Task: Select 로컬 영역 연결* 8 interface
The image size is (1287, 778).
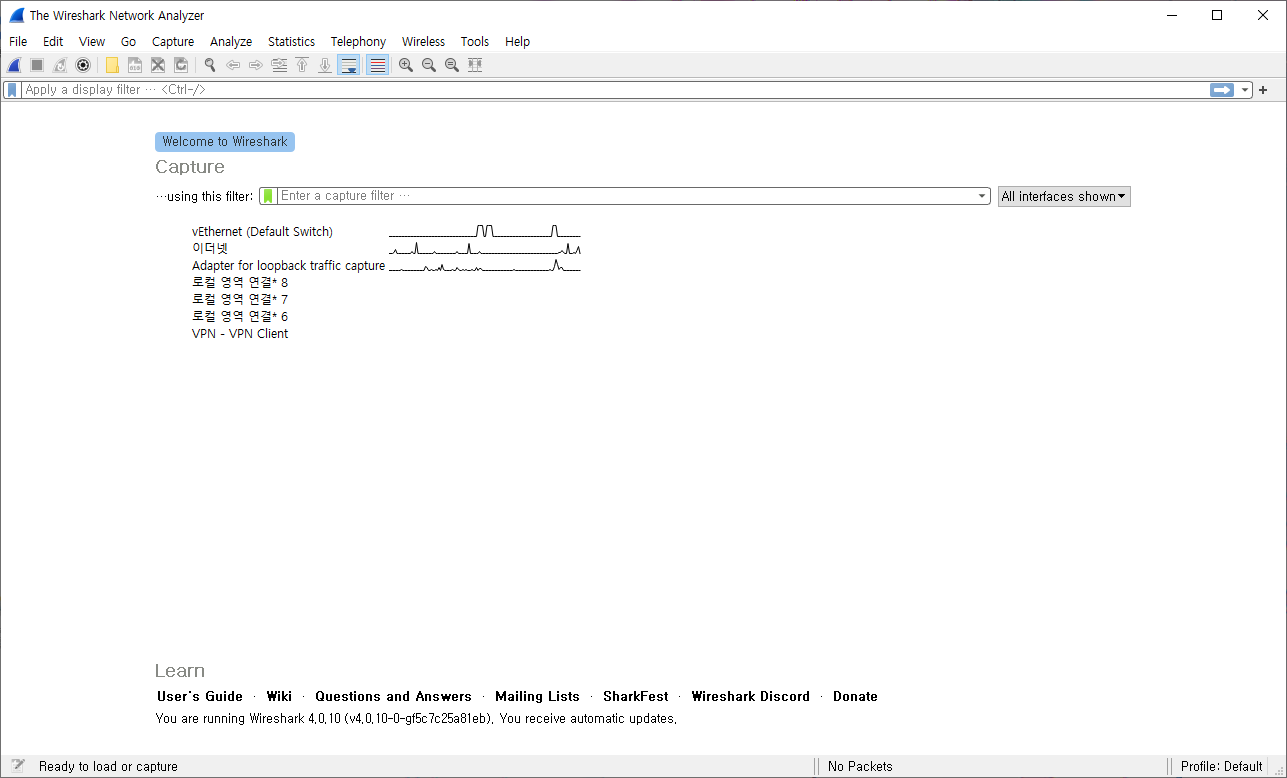Action: tap(240, 283)
